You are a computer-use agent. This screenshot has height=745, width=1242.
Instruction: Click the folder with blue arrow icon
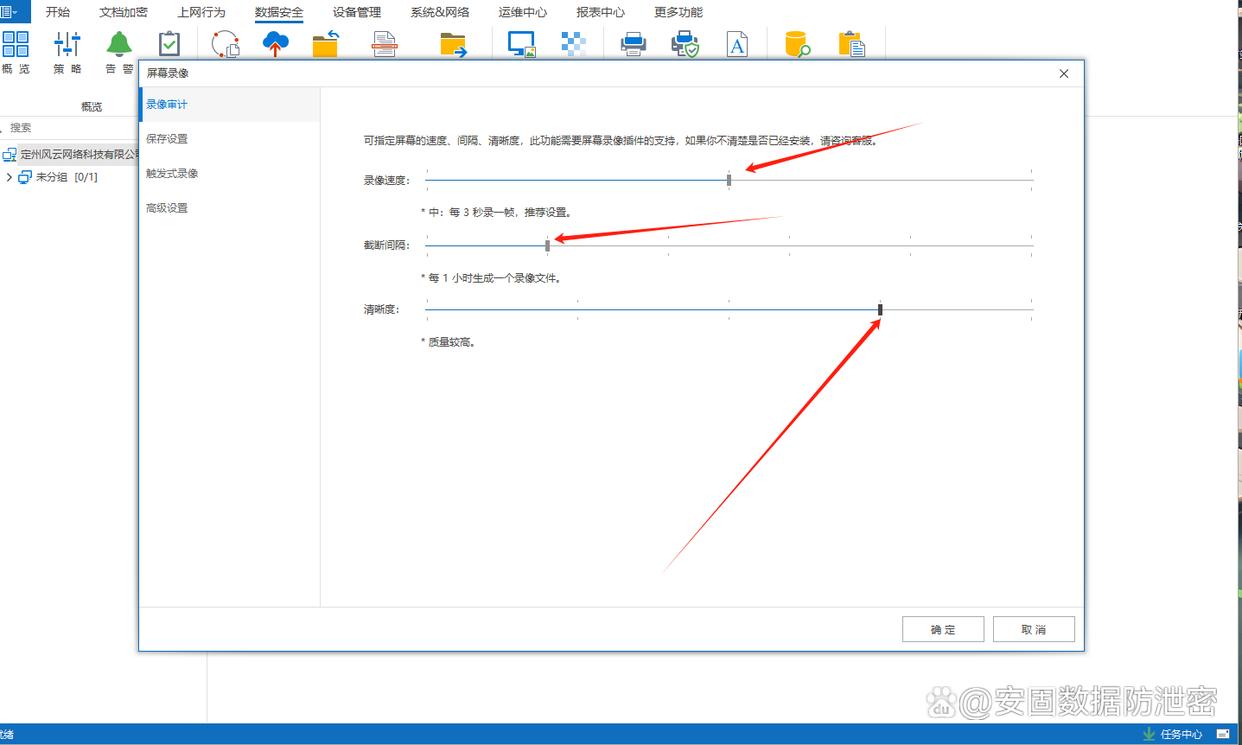click(x=453, y=44)
